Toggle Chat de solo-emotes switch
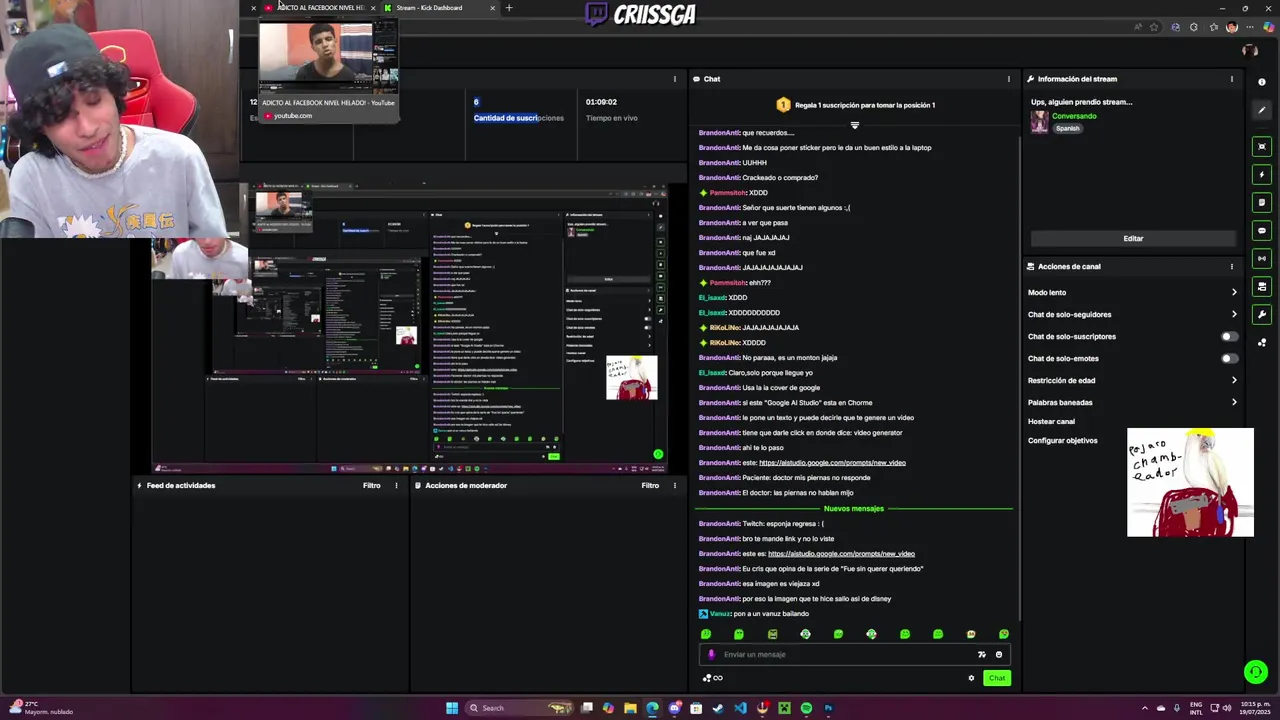Image resolution: width=1280 pixels, height=720 pixels. point(1229,358)
